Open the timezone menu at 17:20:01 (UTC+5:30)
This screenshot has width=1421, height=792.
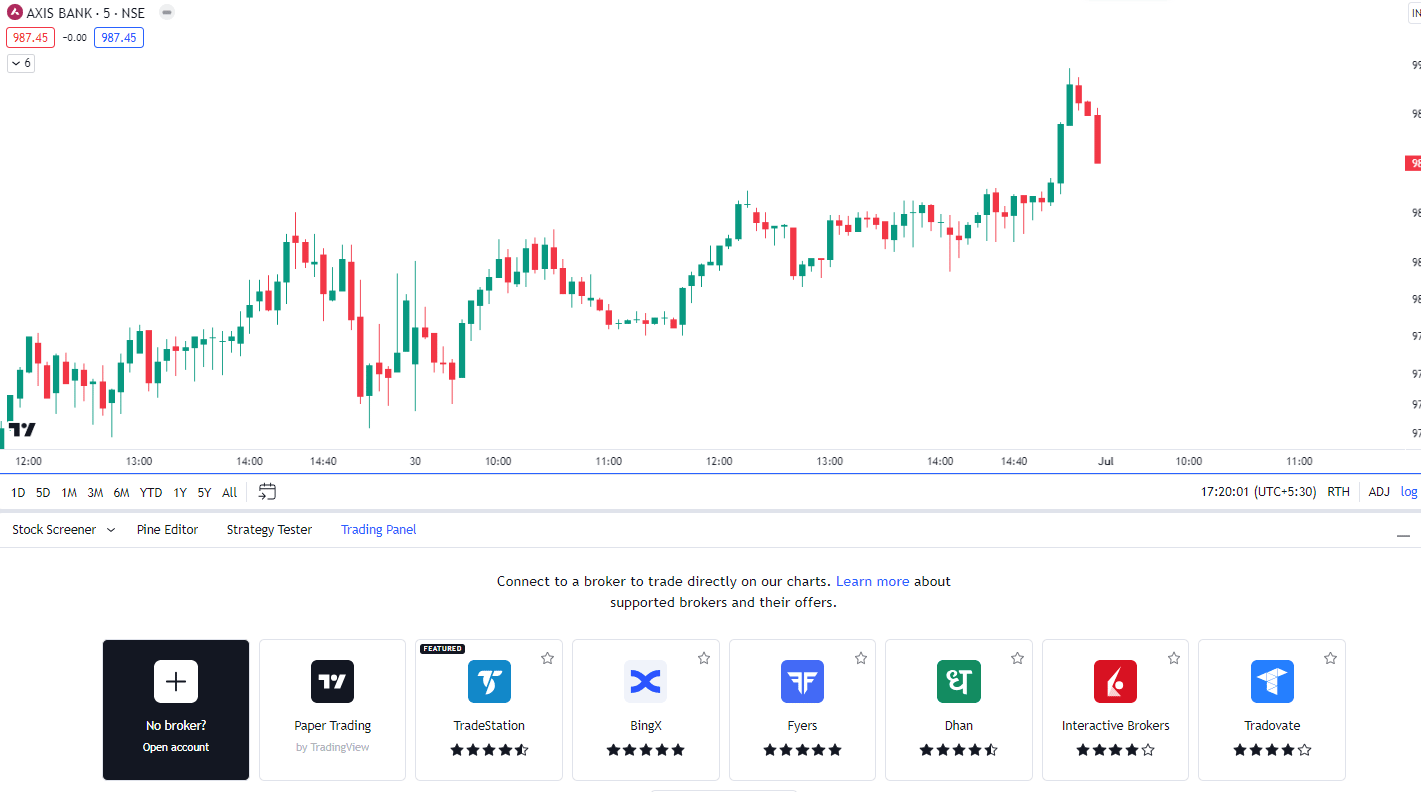1258,492
